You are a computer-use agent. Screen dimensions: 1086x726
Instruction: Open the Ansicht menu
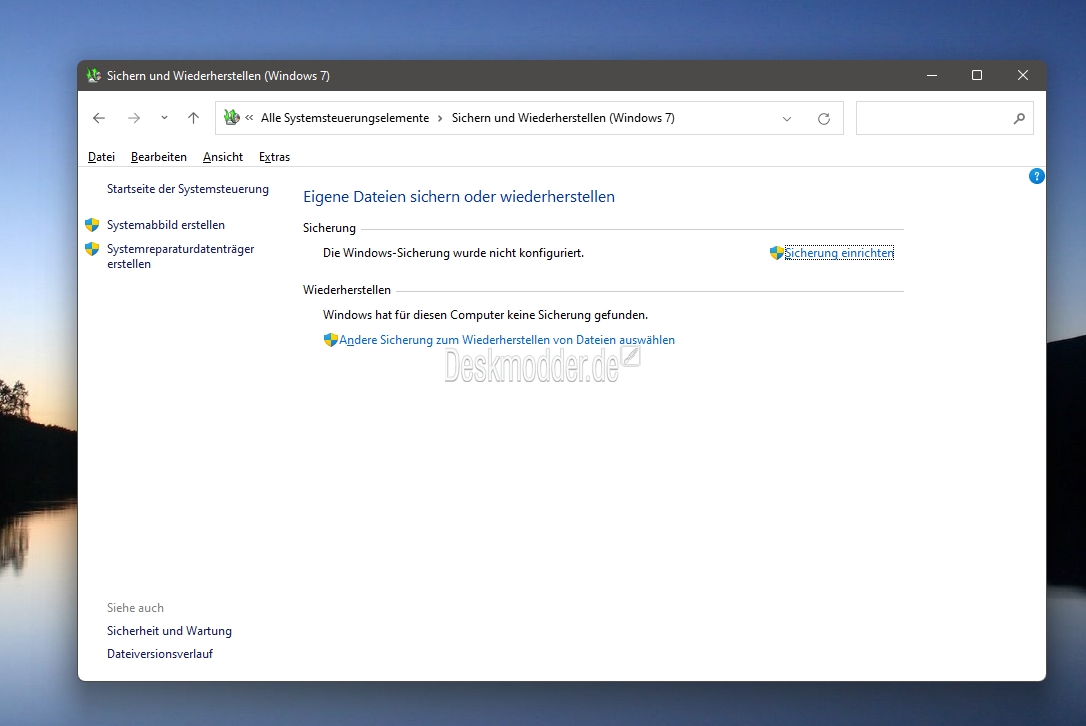(223, 157)
